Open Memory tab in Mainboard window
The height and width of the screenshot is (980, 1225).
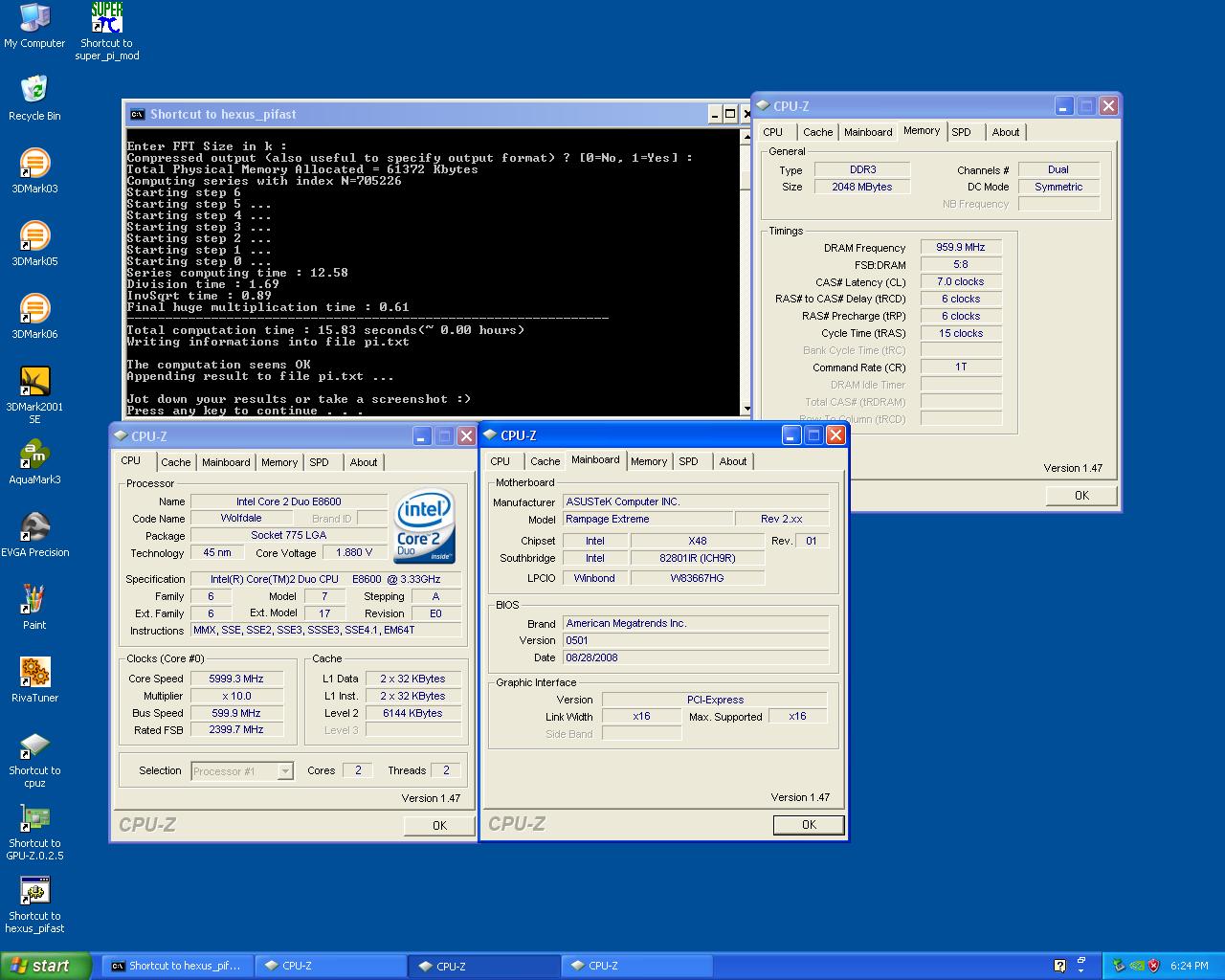pos(649,461)
